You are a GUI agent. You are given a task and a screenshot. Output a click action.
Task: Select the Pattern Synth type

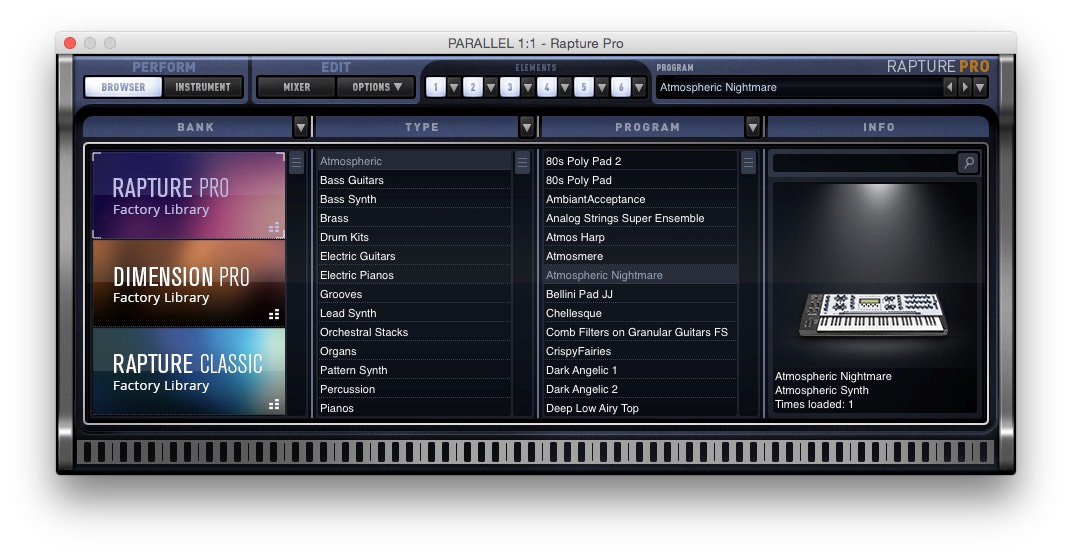point(414,370)
